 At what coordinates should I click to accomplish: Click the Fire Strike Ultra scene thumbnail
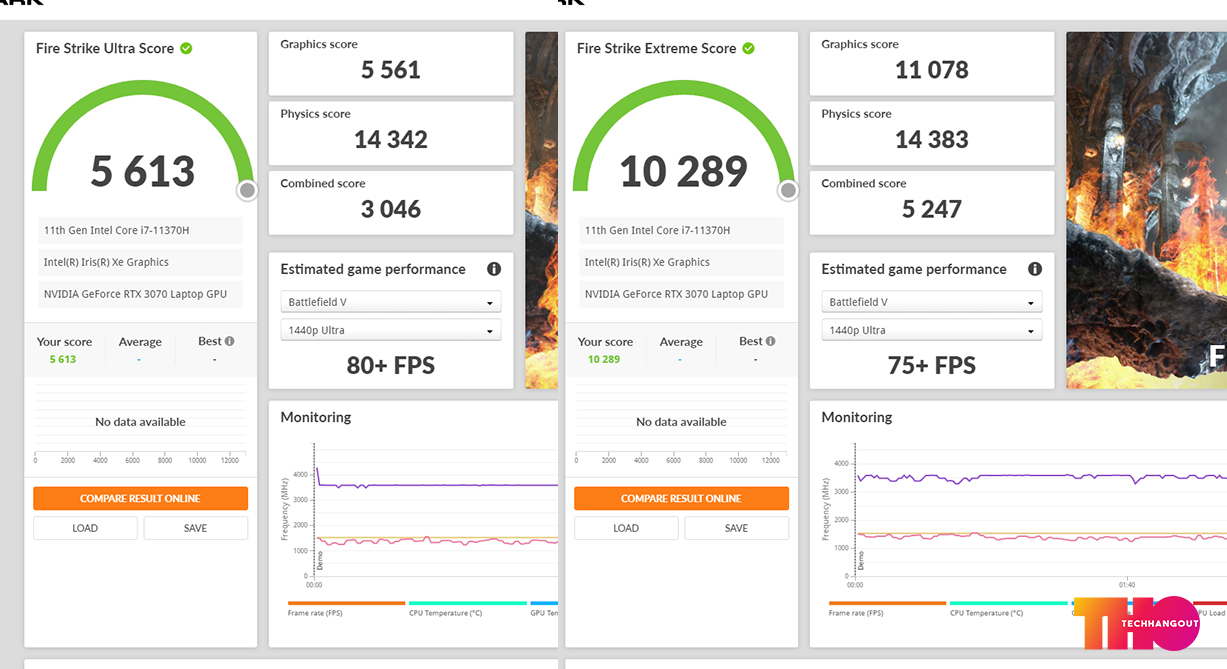[542, 210]
